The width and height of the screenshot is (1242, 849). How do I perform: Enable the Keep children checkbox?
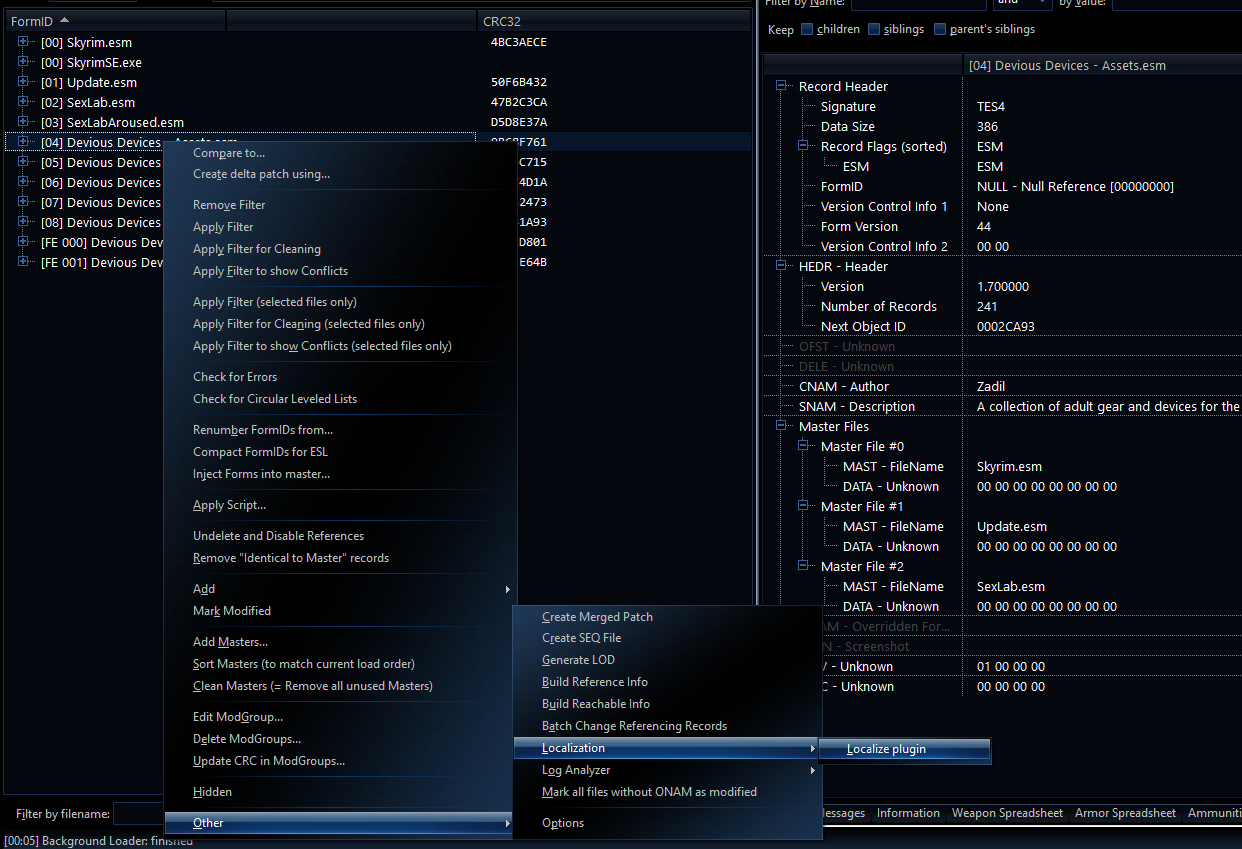(807, 29)
